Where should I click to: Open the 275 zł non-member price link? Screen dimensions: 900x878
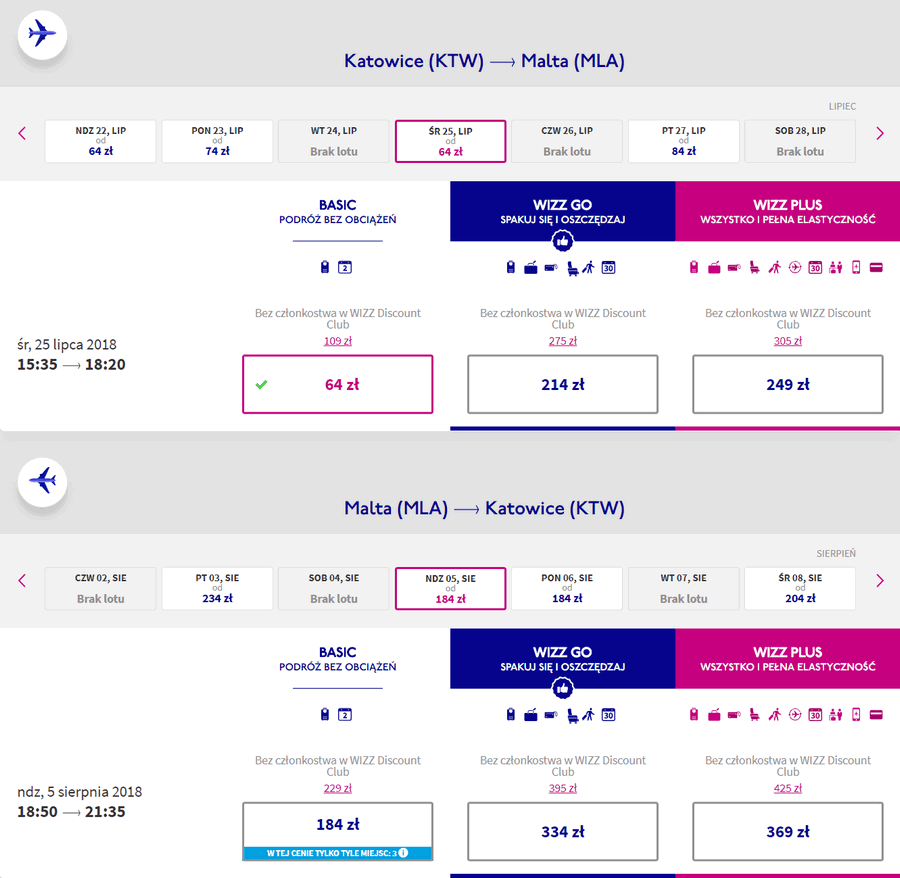562,341
